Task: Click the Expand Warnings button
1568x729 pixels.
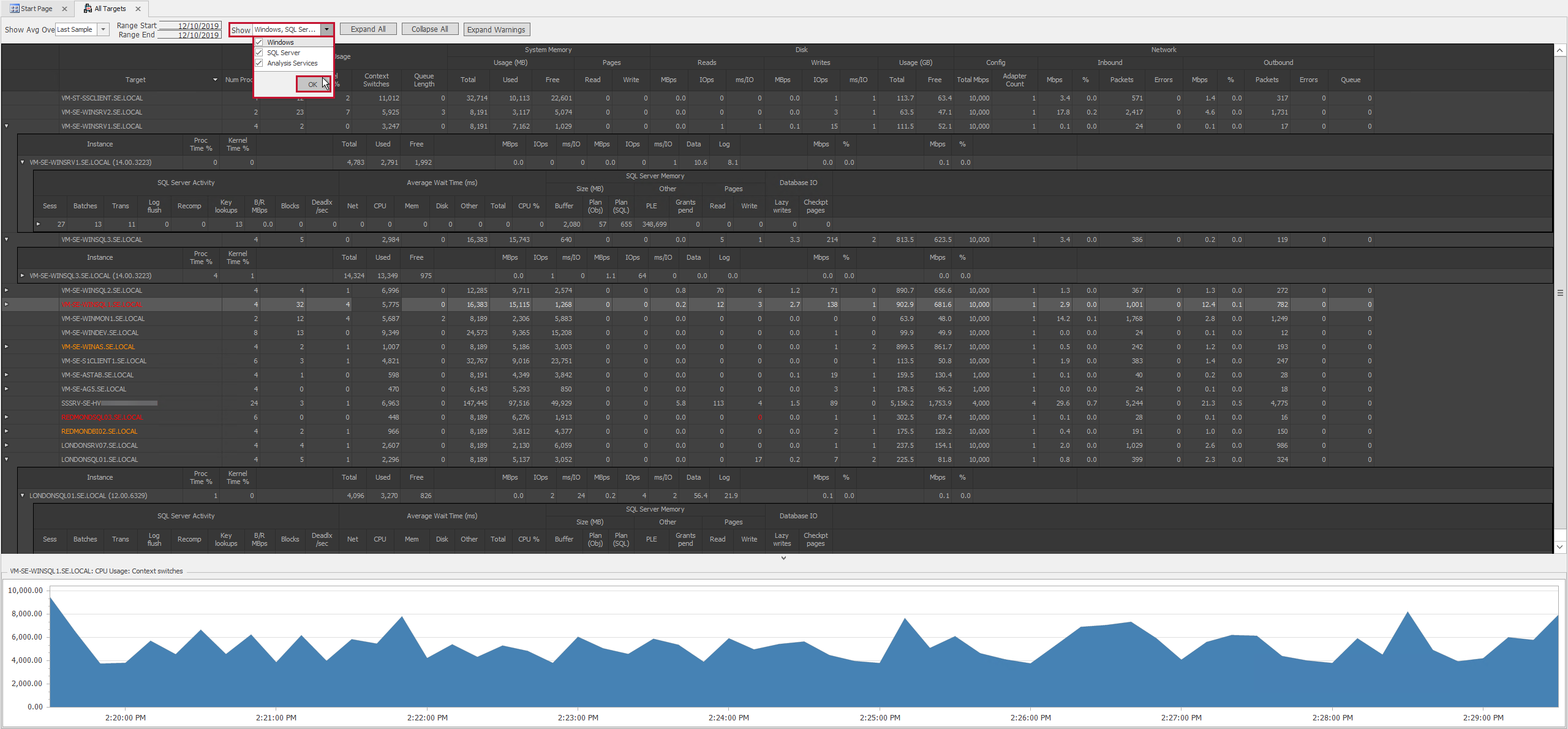Action: click(x=496, y=29)
